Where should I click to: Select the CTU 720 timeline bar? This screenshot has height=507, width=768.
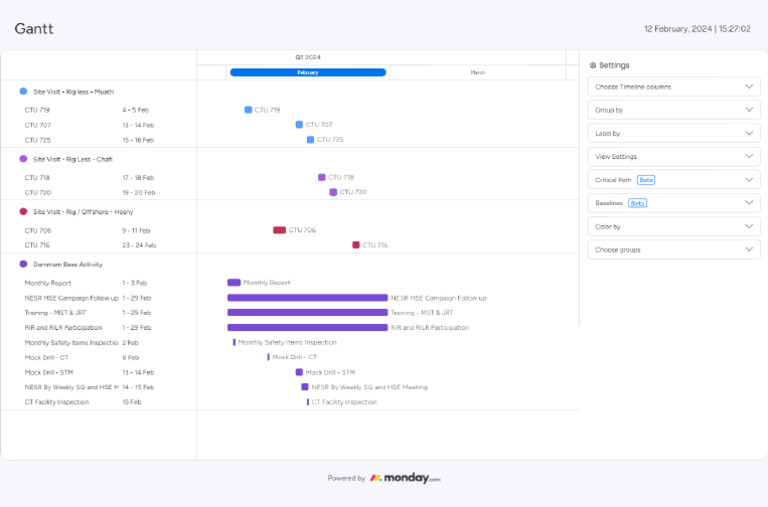point(333,192)
